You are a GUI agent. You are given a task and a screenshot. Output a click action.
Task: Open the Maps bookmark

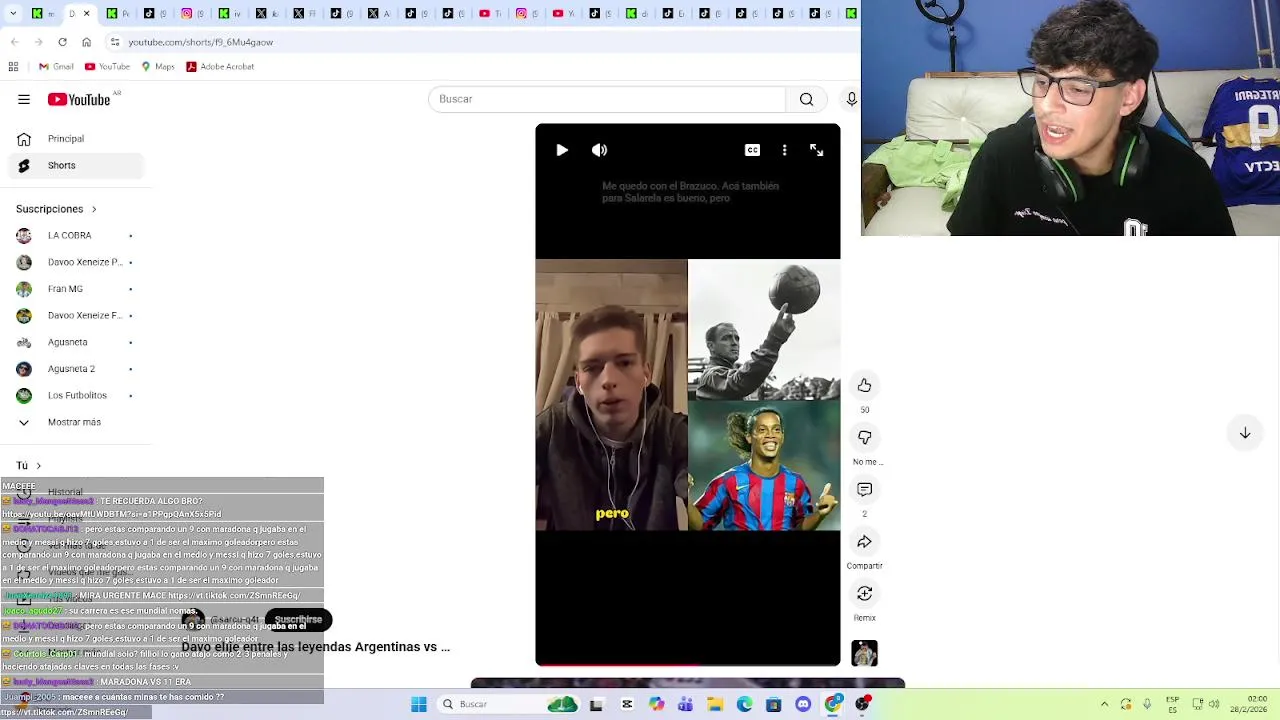coord(158,66)
